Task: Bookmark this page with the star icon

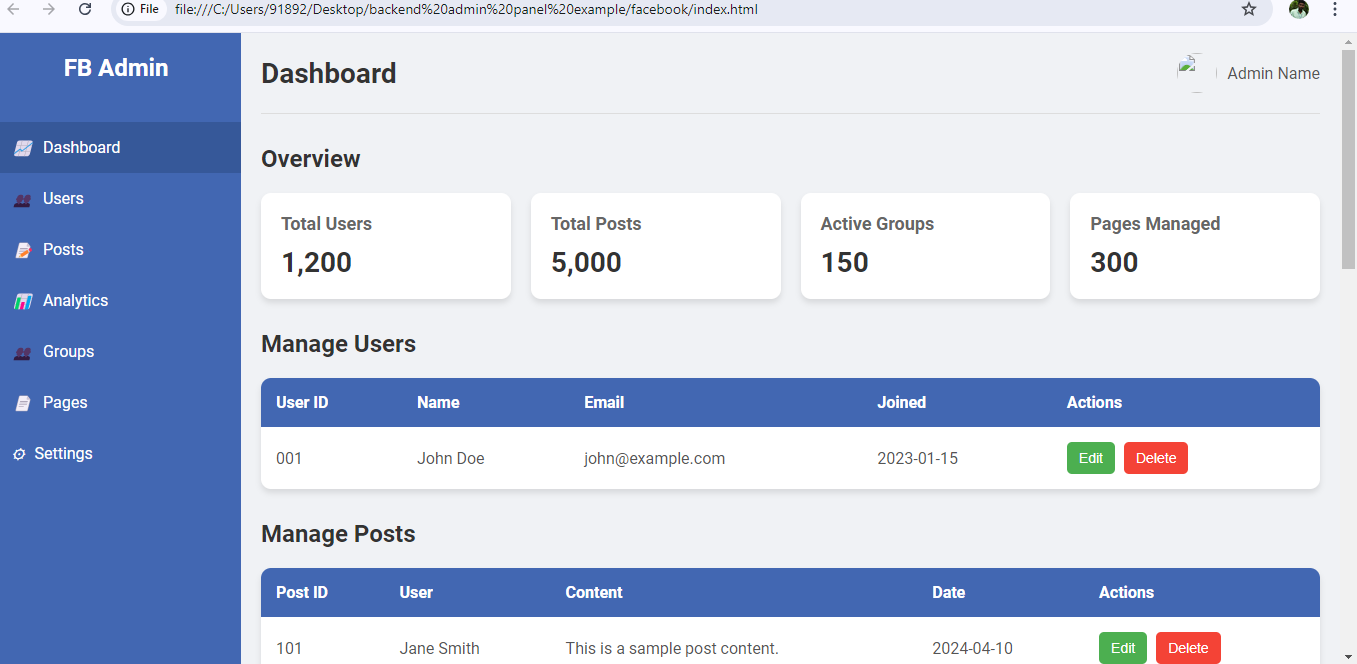Action: [1249, 9]
